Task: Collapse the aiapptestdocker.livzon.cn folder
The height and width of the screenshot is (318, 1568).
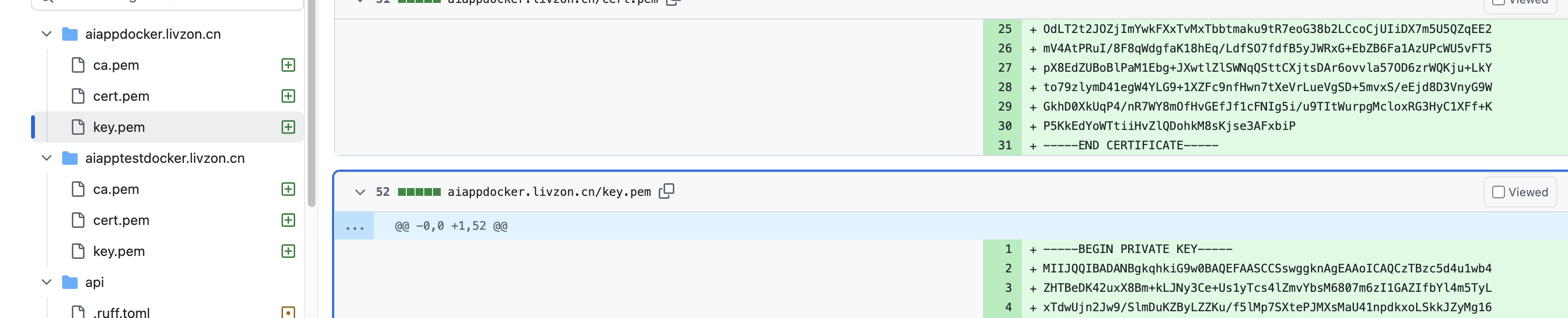Action: (46, 158)
